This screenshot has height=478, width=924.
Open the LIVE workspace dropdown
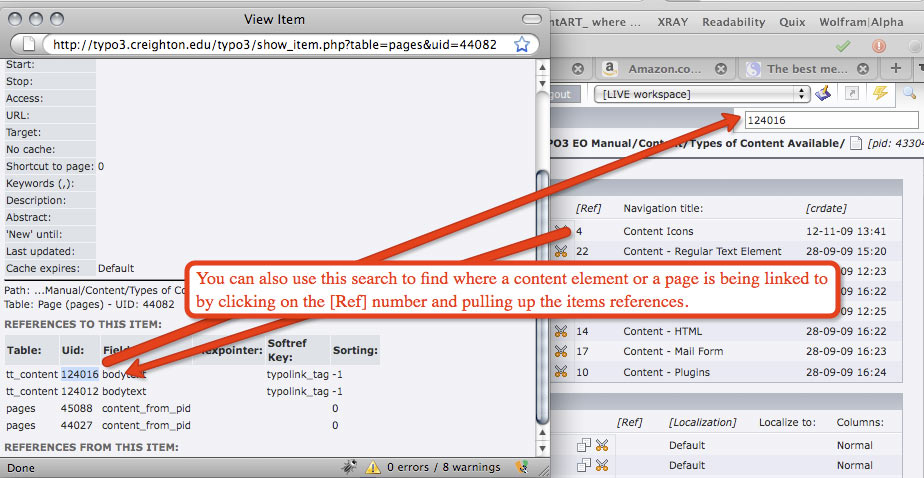(x=701, y=94)
